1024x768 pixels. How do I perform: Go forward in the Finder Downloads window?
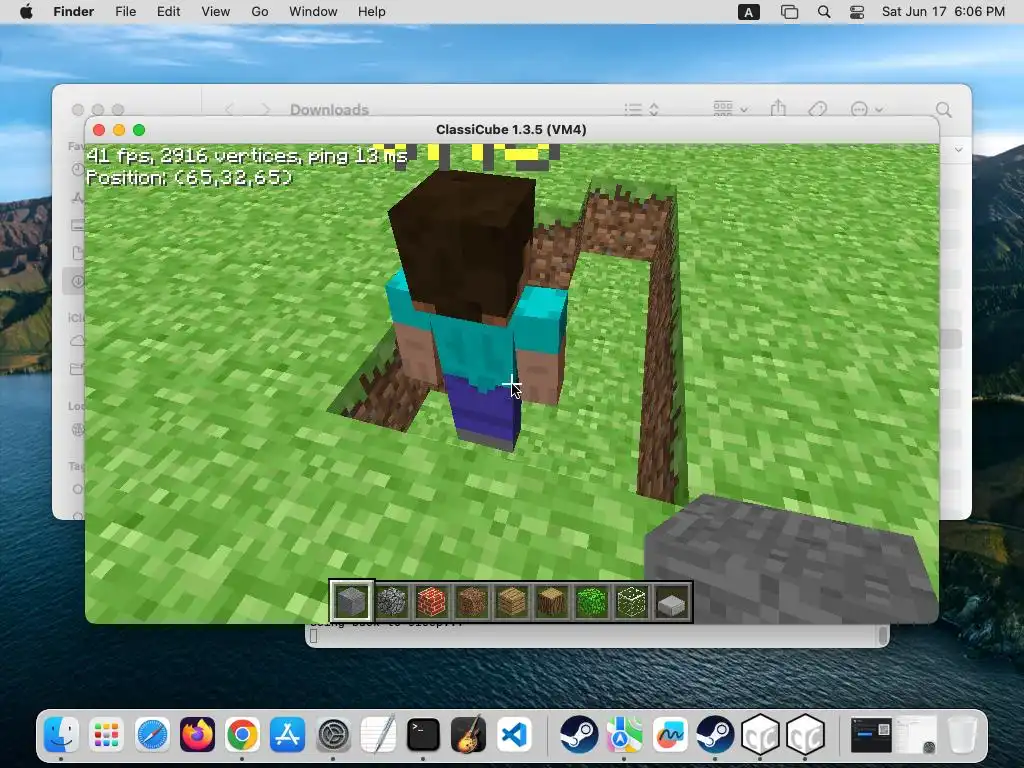click(x=265, y=109)
